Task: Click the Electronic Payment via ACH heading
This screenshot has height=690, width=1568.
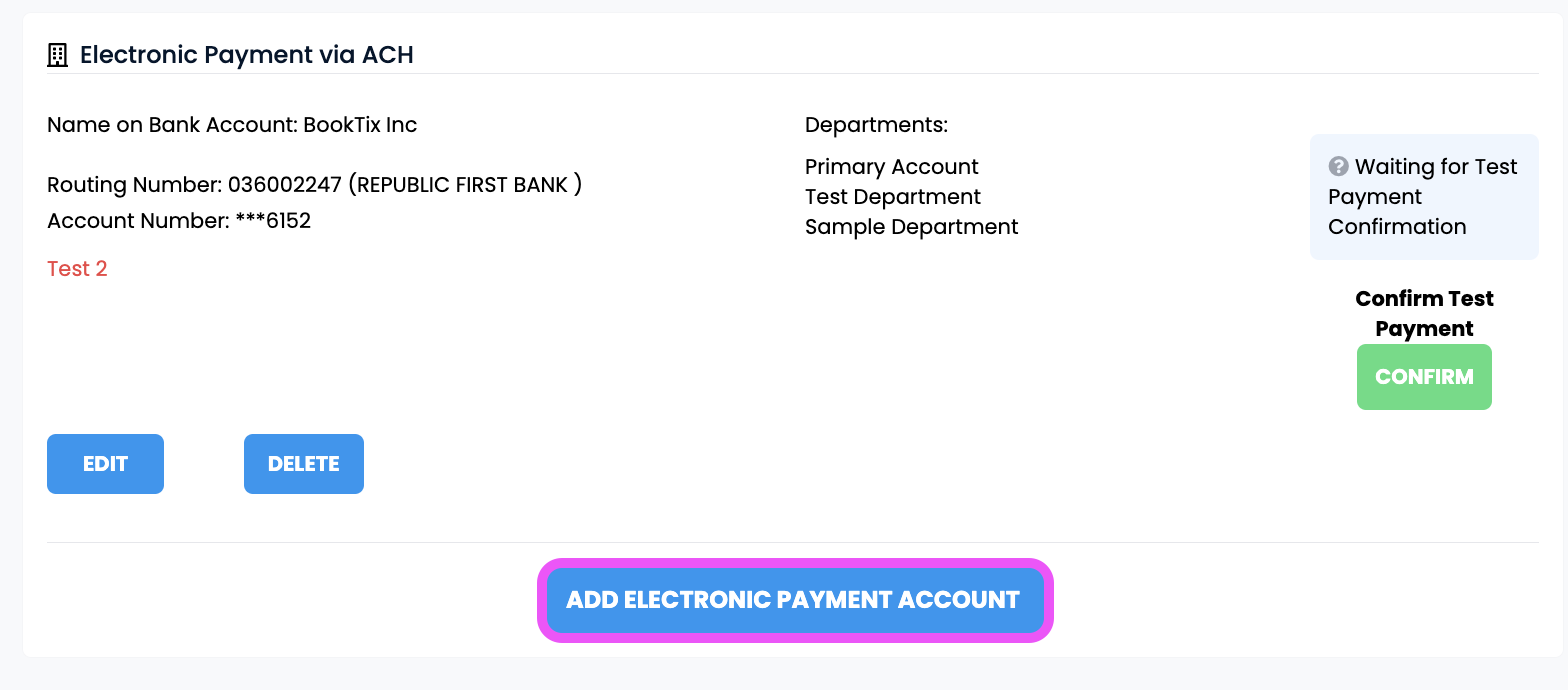Action: tap(247, 55)
